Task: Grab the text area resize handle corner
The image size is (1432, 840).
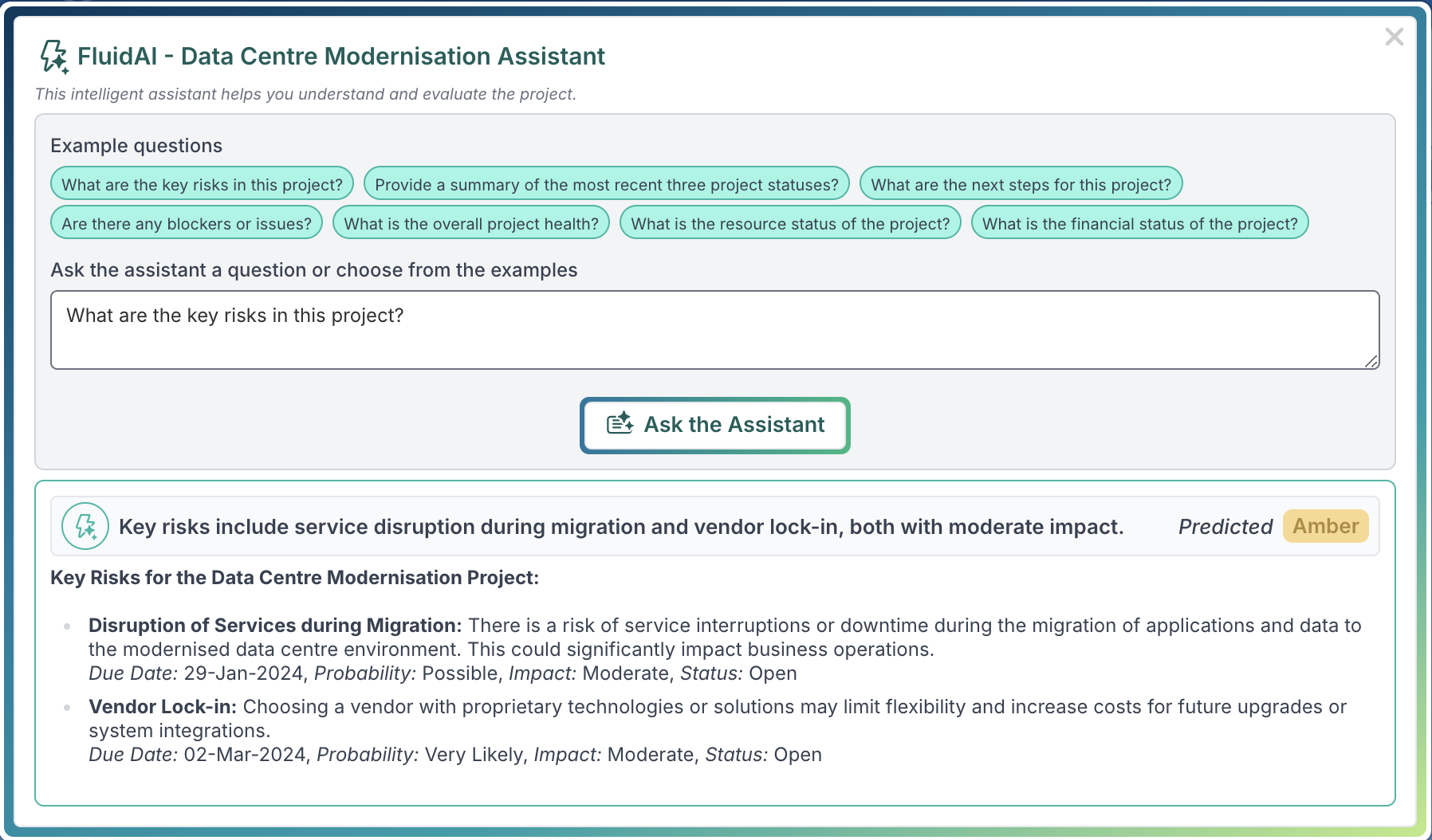Action: tap(1371, 361)
